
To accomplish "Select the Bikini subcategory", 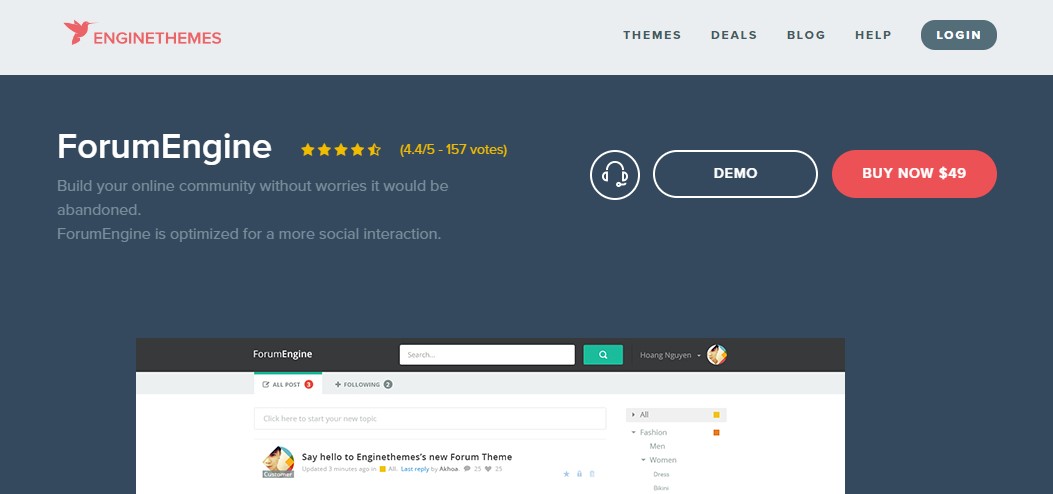I will click(661, 488).
